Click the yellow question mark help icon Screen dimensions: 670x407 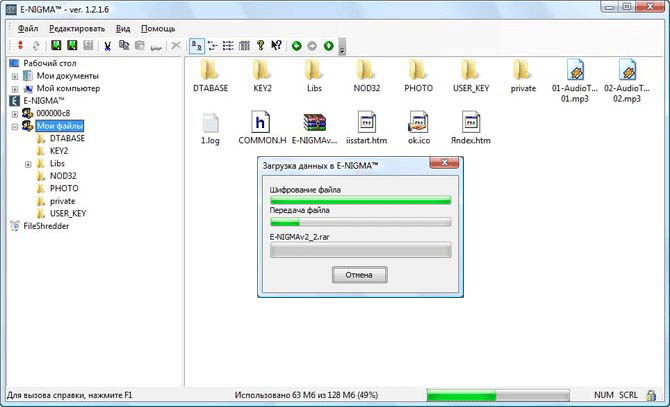pyautogui.click(x=260, y=45)
